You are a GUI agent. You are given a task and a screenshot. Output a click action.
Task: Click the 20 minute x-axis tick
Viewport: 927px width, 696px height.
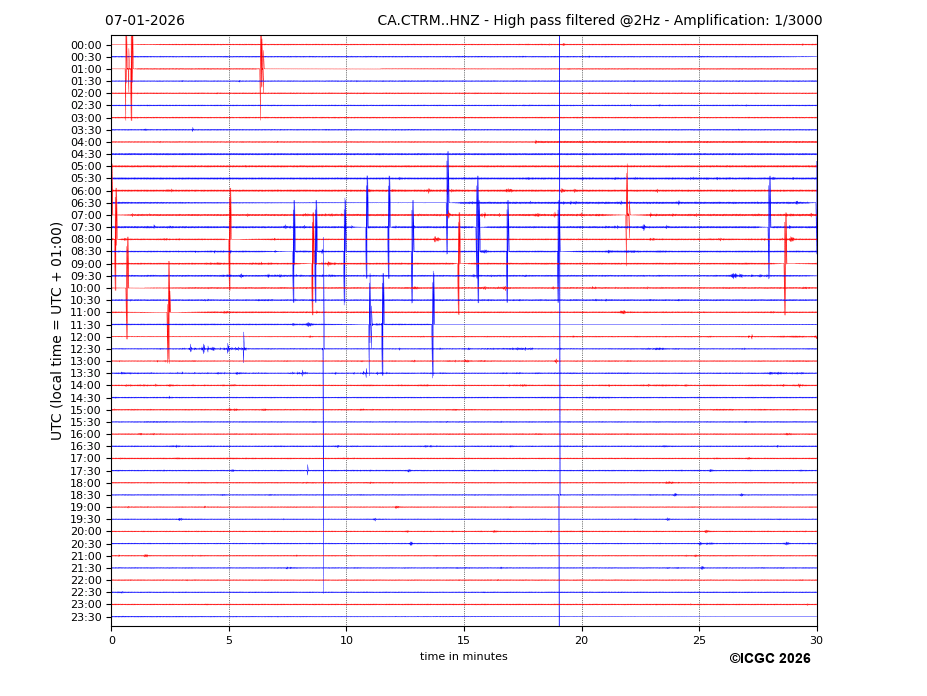582,640
